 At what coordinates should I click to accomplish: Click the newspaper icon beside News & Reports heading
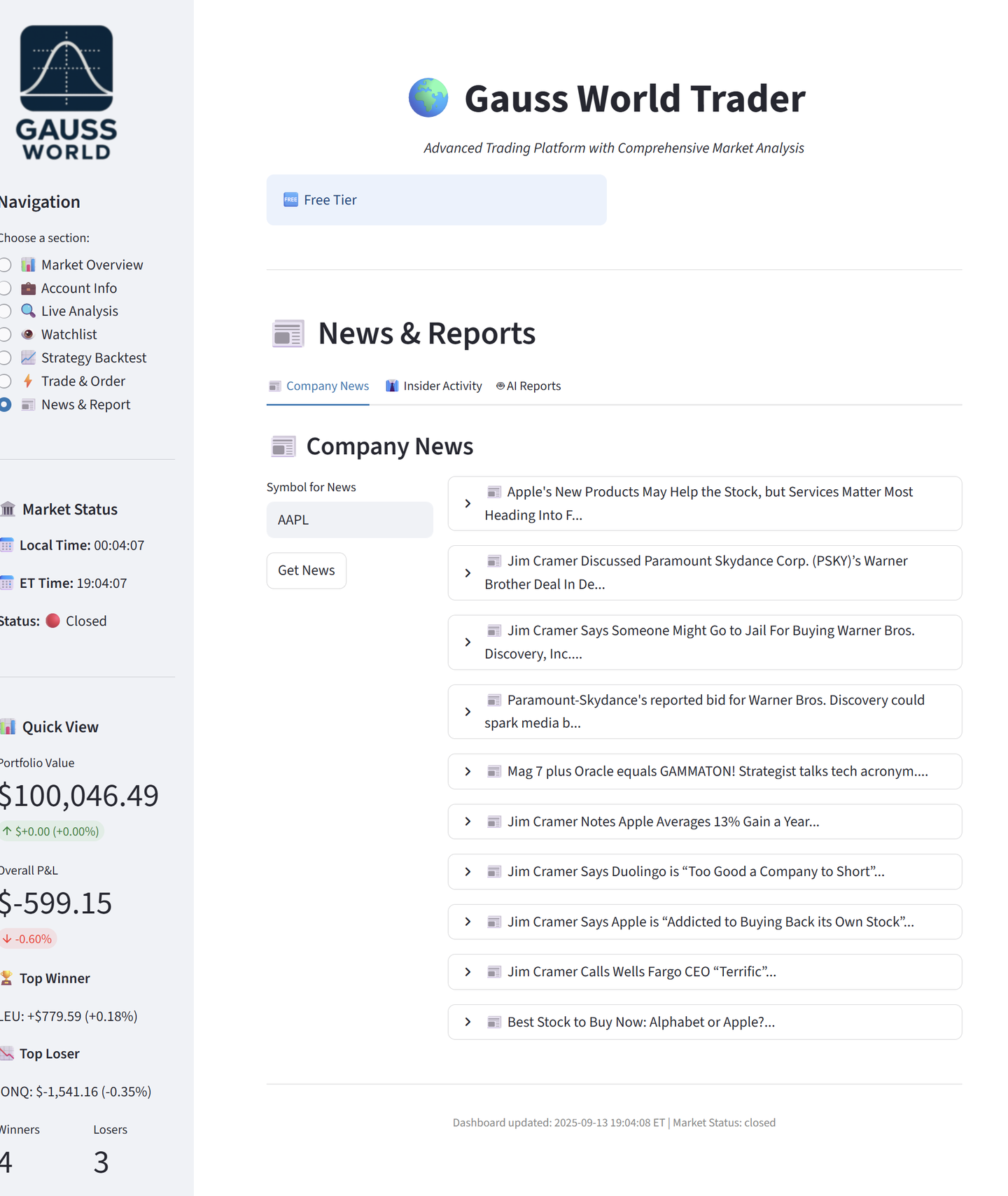(x=288, y=334)
